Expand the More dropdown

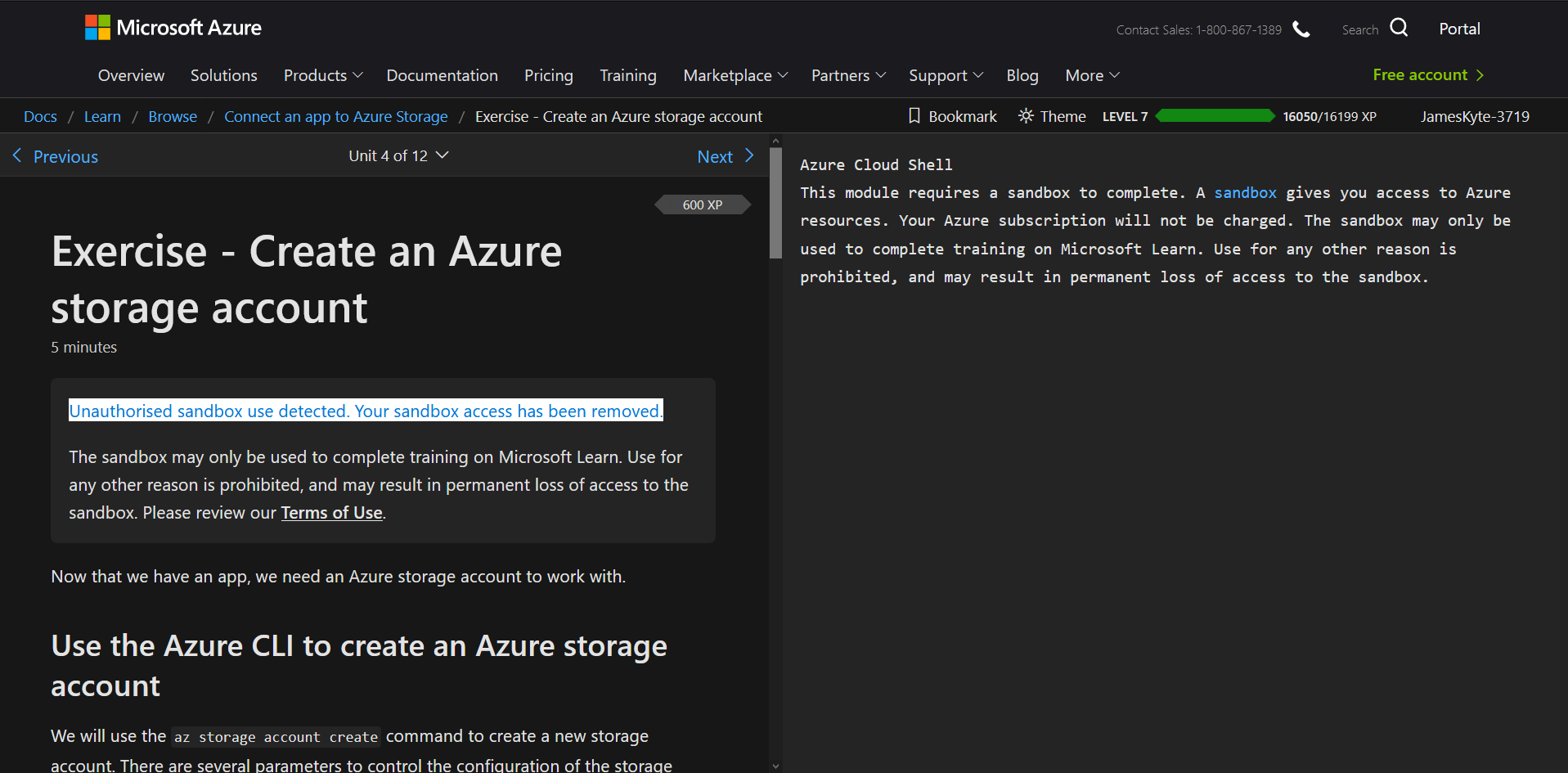(x=1092, y=75)
